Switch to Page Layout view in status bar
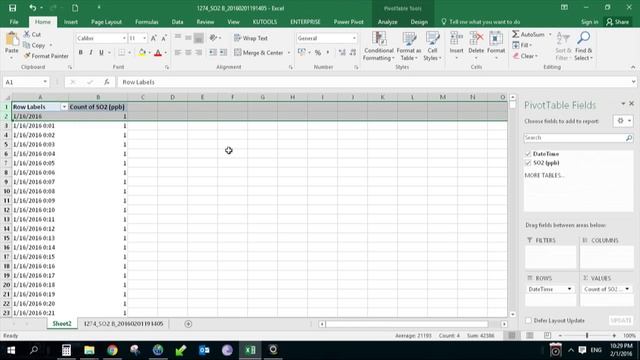This screenshot has height=360, width=640. [530, 336]
